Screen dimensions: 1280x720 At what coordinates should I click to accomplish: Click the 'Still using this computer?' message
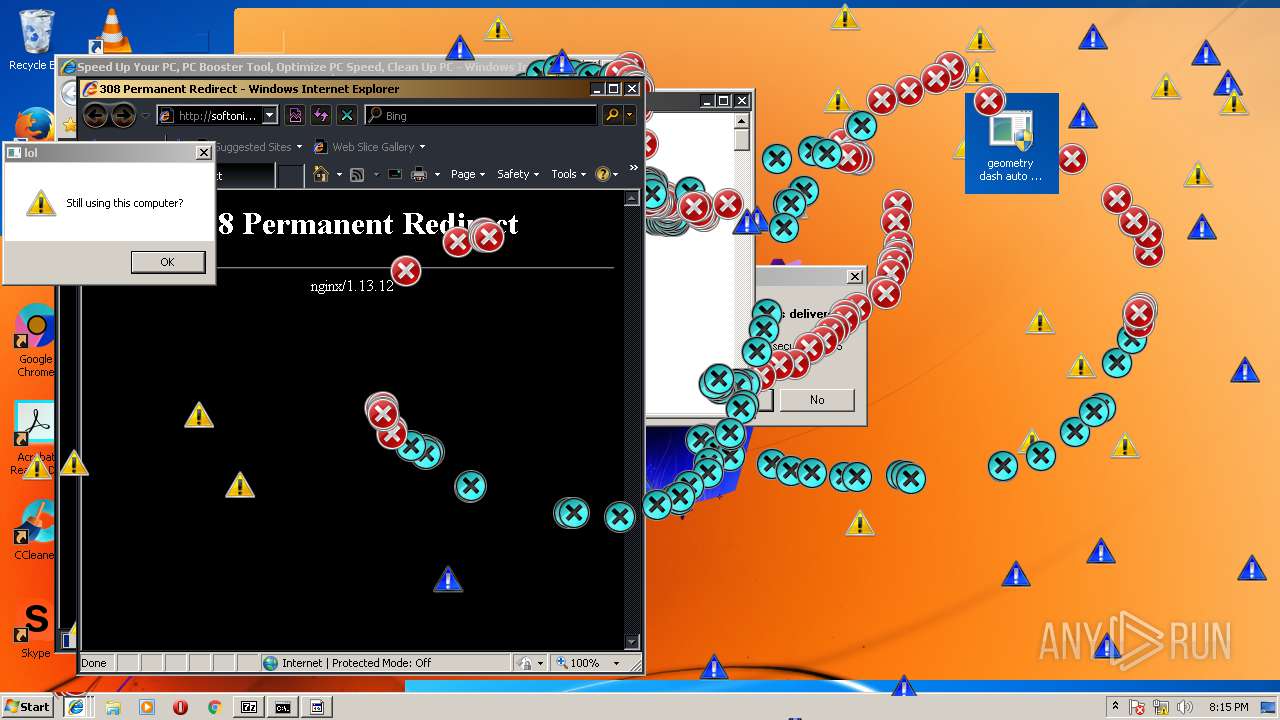click(125, 203)
